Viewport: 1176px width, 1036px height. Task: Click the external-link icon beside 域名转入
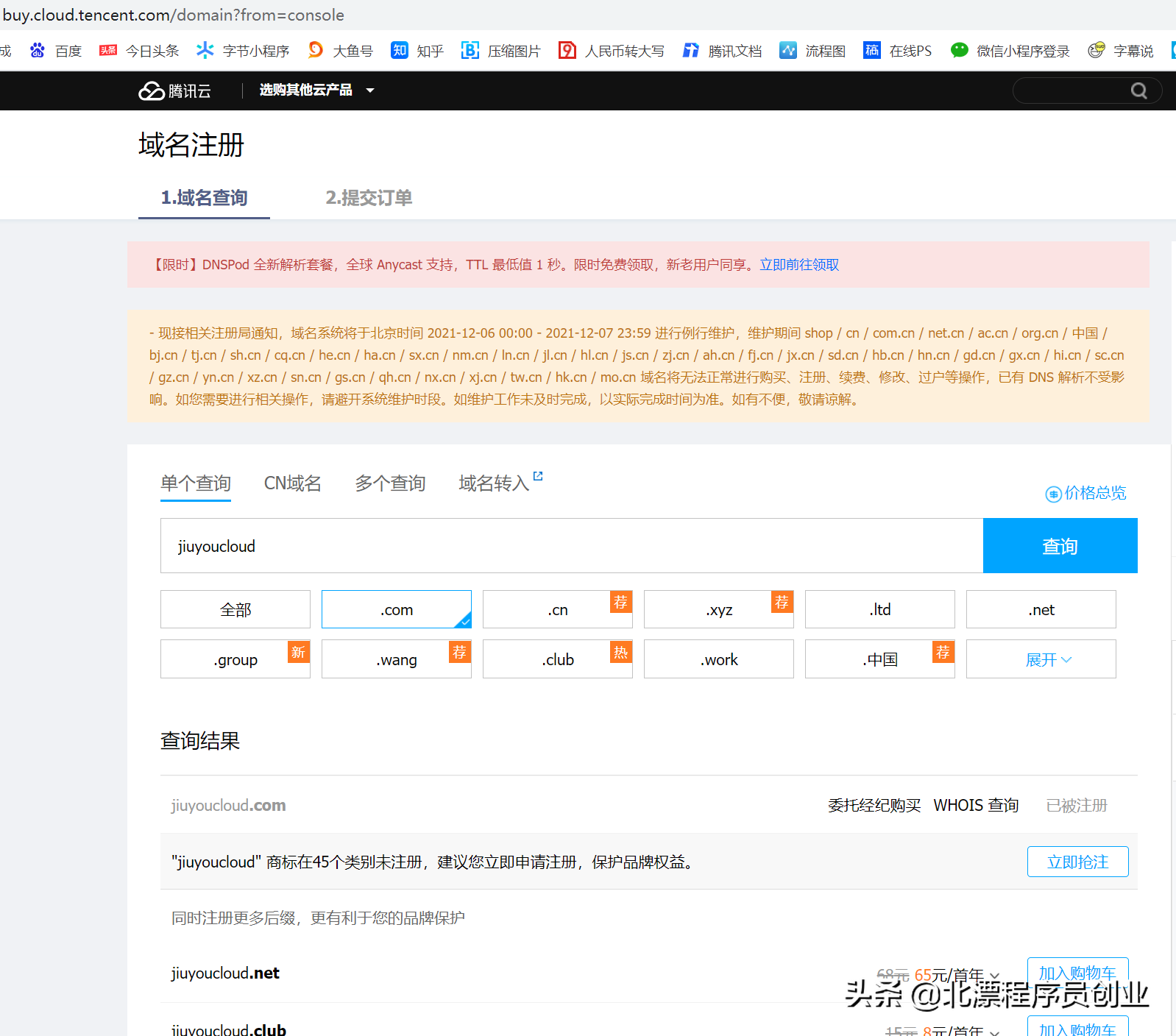(x=538, y=476)
